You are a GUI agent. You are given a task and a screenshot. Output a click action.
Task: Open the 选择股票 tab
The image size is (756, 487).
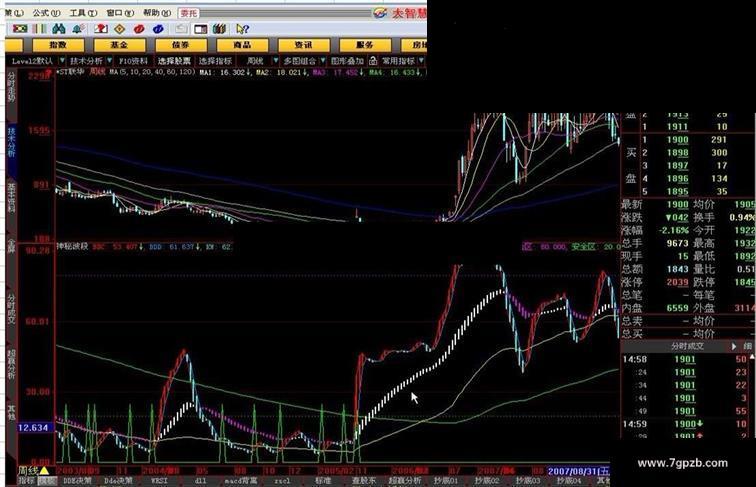[174, 61]
